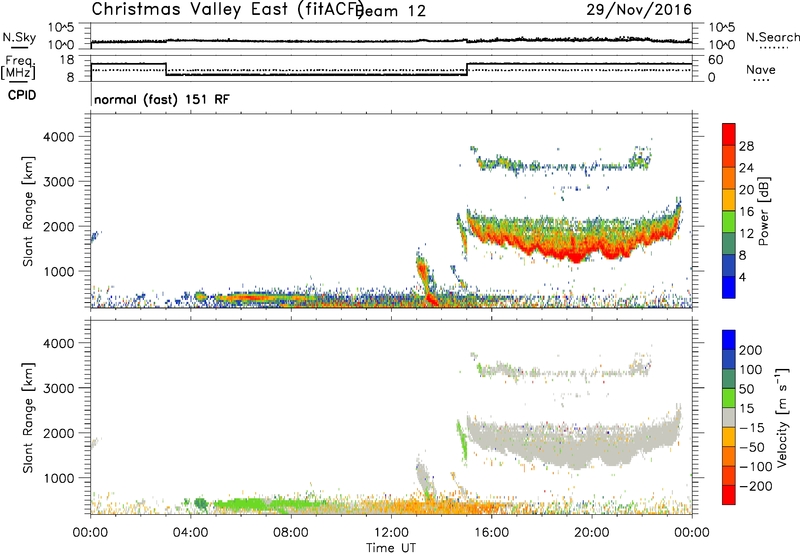Click the velocity panel 'Slant Range [km]' label
800x554 pixels.
(28, 417)
